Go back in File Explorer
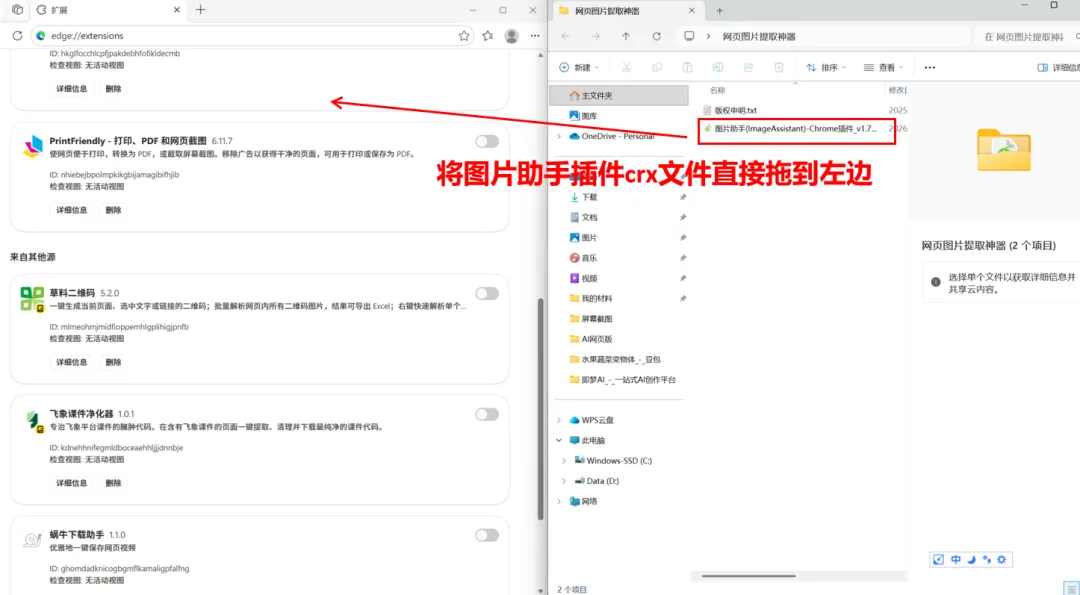Viewport: 1080px width, 595px height. point(565,36)
